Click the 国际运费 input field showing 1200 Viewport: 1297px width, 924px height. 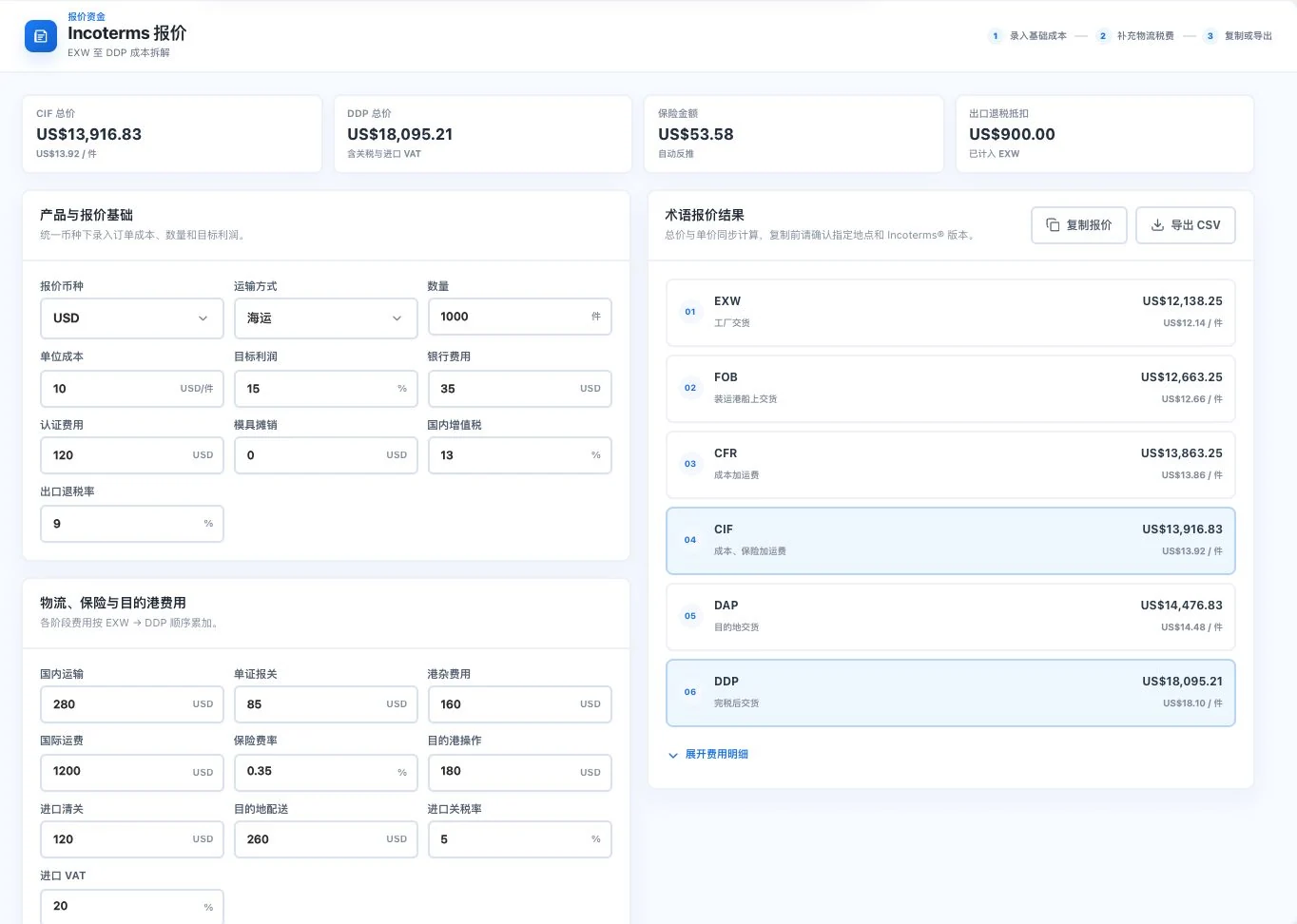tap(132, 772)
